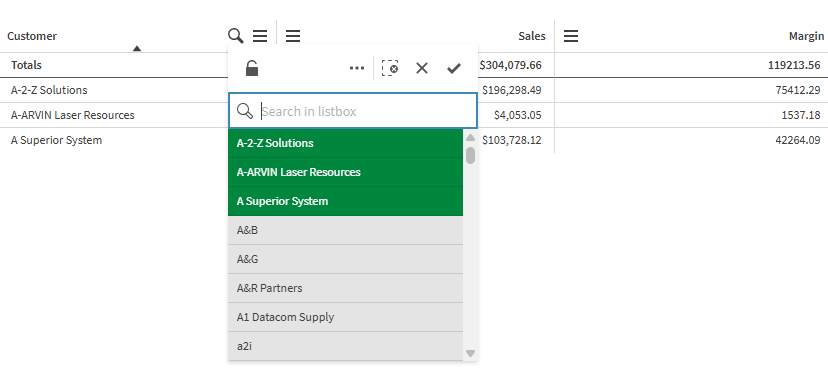828x370 pixels.
Task: Click the A Superior System table cell
Action: 57,140
